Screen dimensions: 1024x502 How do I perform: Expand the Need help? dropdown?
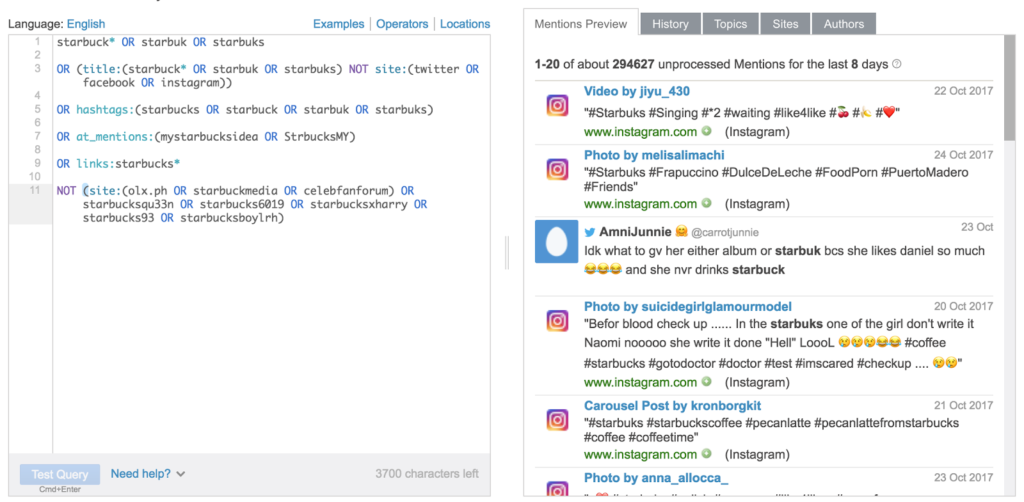click(148, 474)
